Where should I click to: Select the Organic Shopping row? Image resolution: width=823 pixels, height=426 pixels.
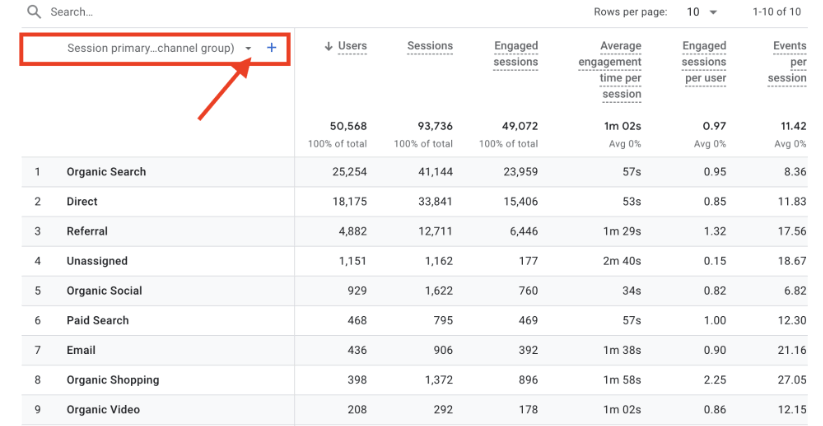(x=113, y=380)
